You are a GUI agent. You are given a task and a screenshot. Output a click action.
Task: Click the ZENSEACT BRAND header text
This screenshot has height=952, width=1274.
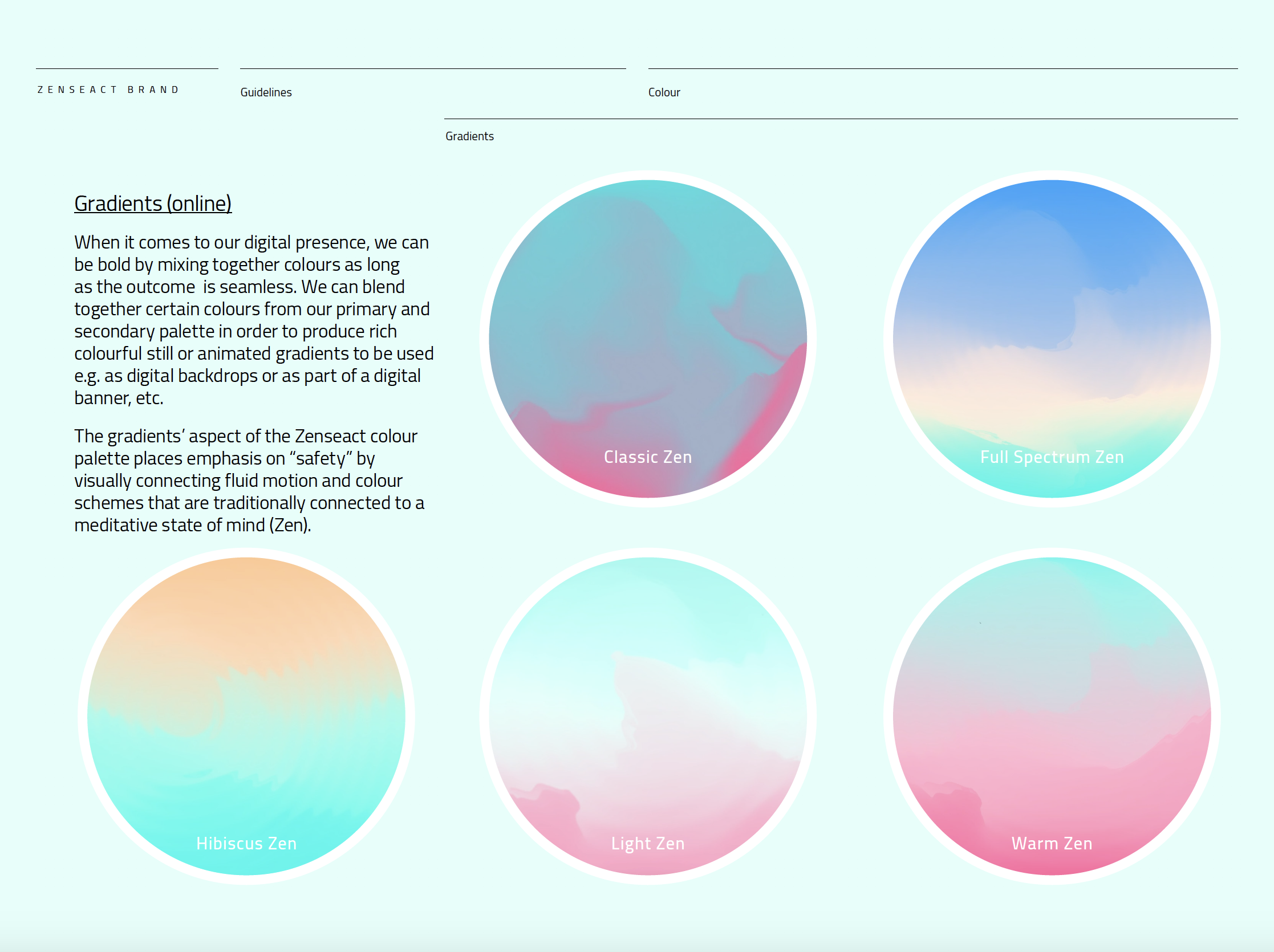(108, 90)
